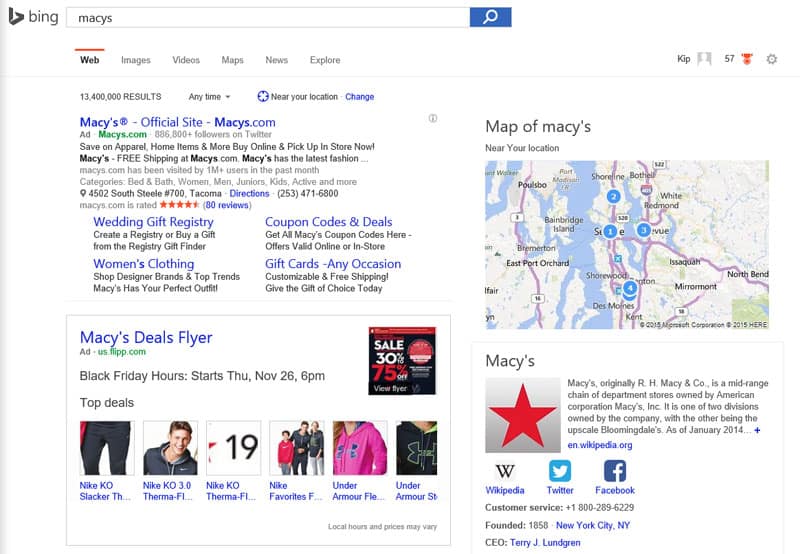Open the Kip account name

(684, 59)
